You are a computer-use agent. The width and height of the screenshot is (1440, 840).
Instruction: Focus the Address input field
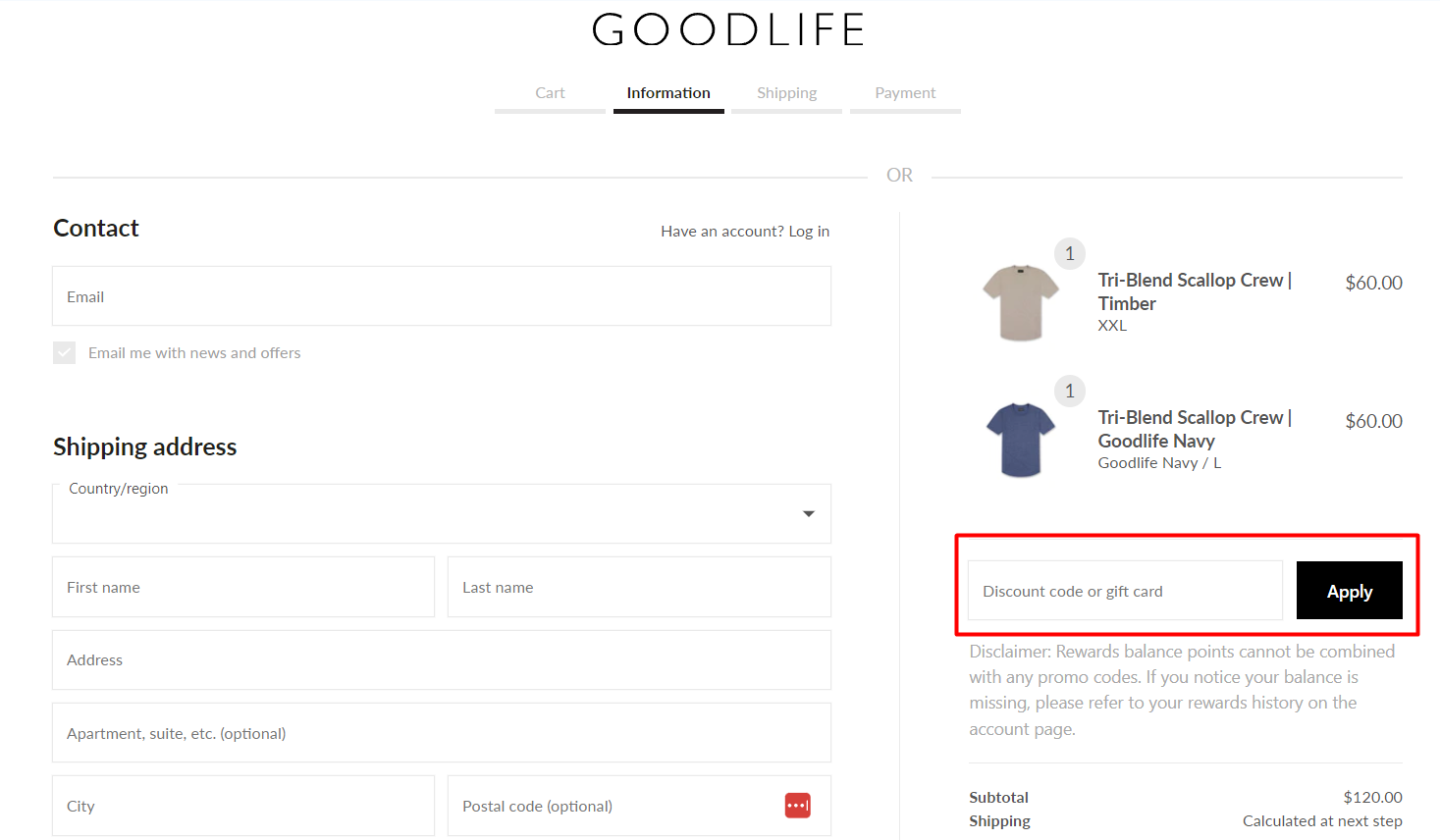click(x=442, y=659)
